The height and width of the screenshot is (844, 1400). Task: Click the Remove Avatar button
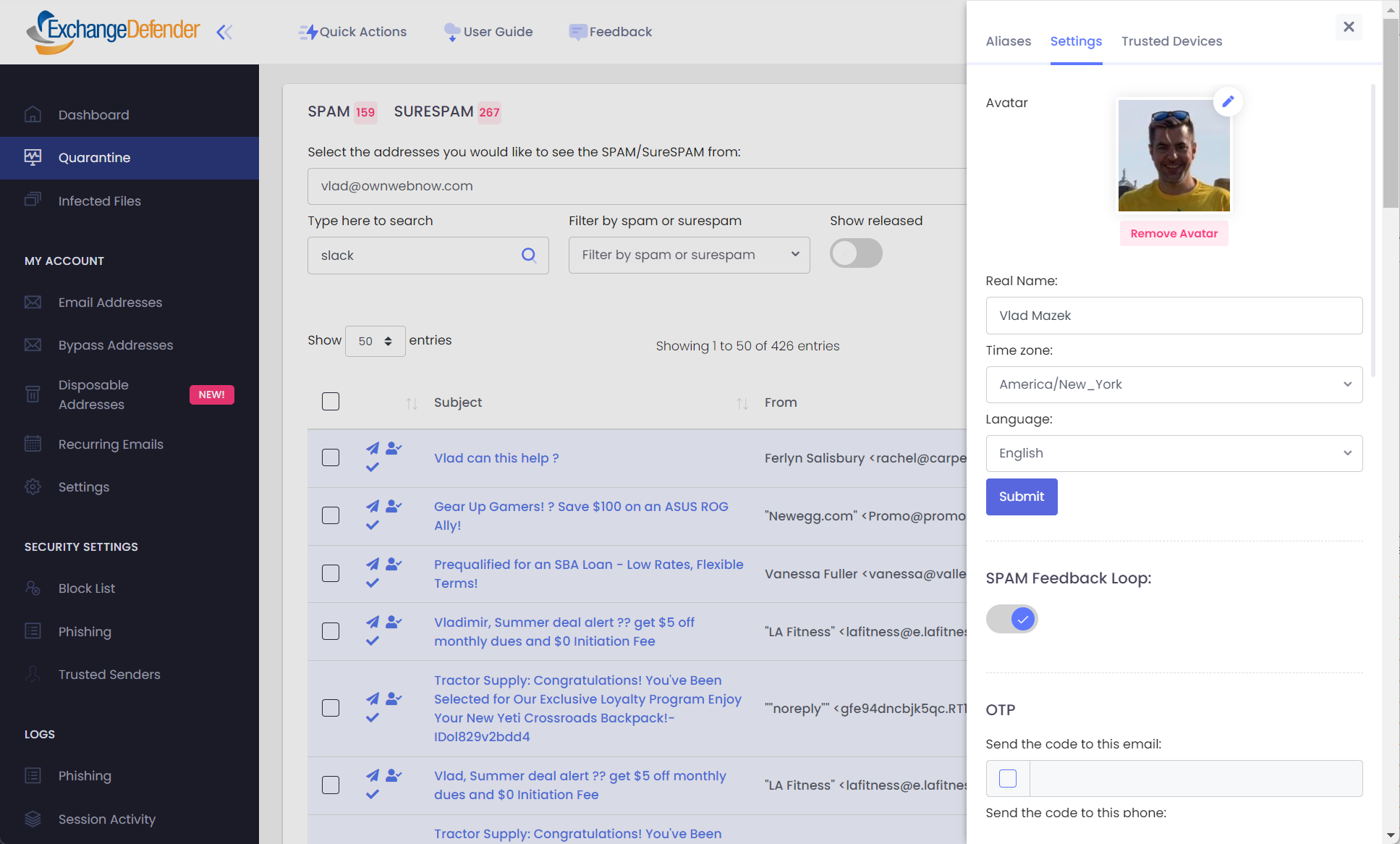coord(1174,233)
